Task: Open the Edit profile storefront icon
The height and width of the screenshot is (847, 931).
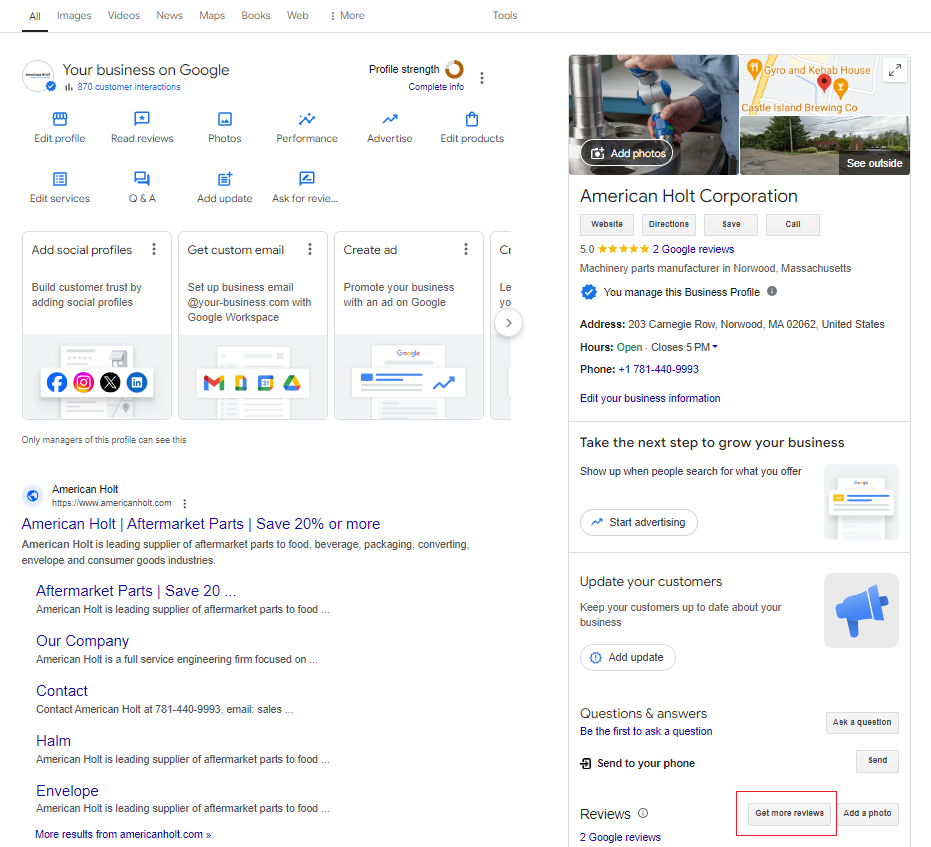Action: (60, 119)
